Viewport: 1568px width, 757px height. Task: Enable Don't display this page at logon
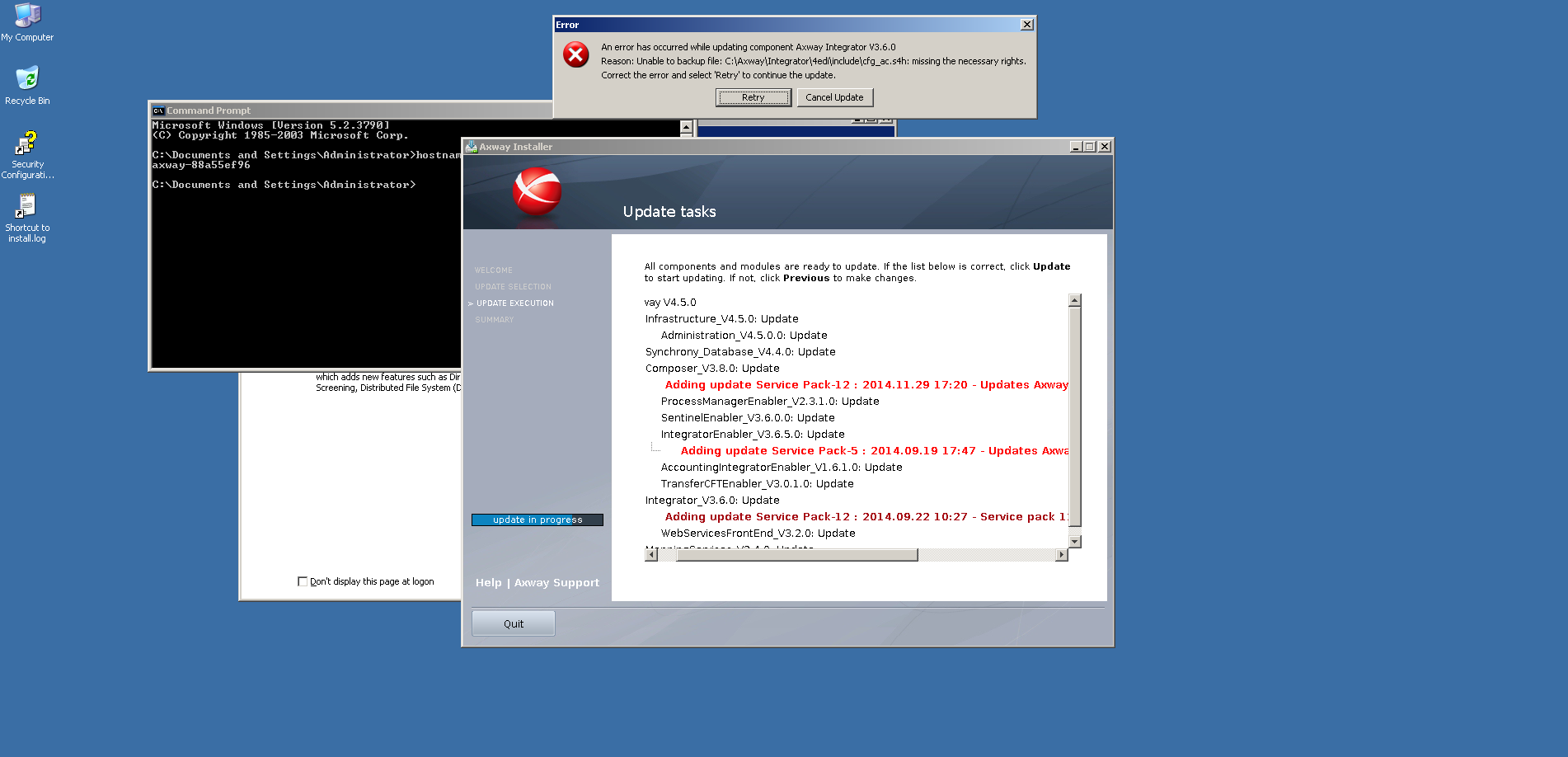click(x=303, y=581)
